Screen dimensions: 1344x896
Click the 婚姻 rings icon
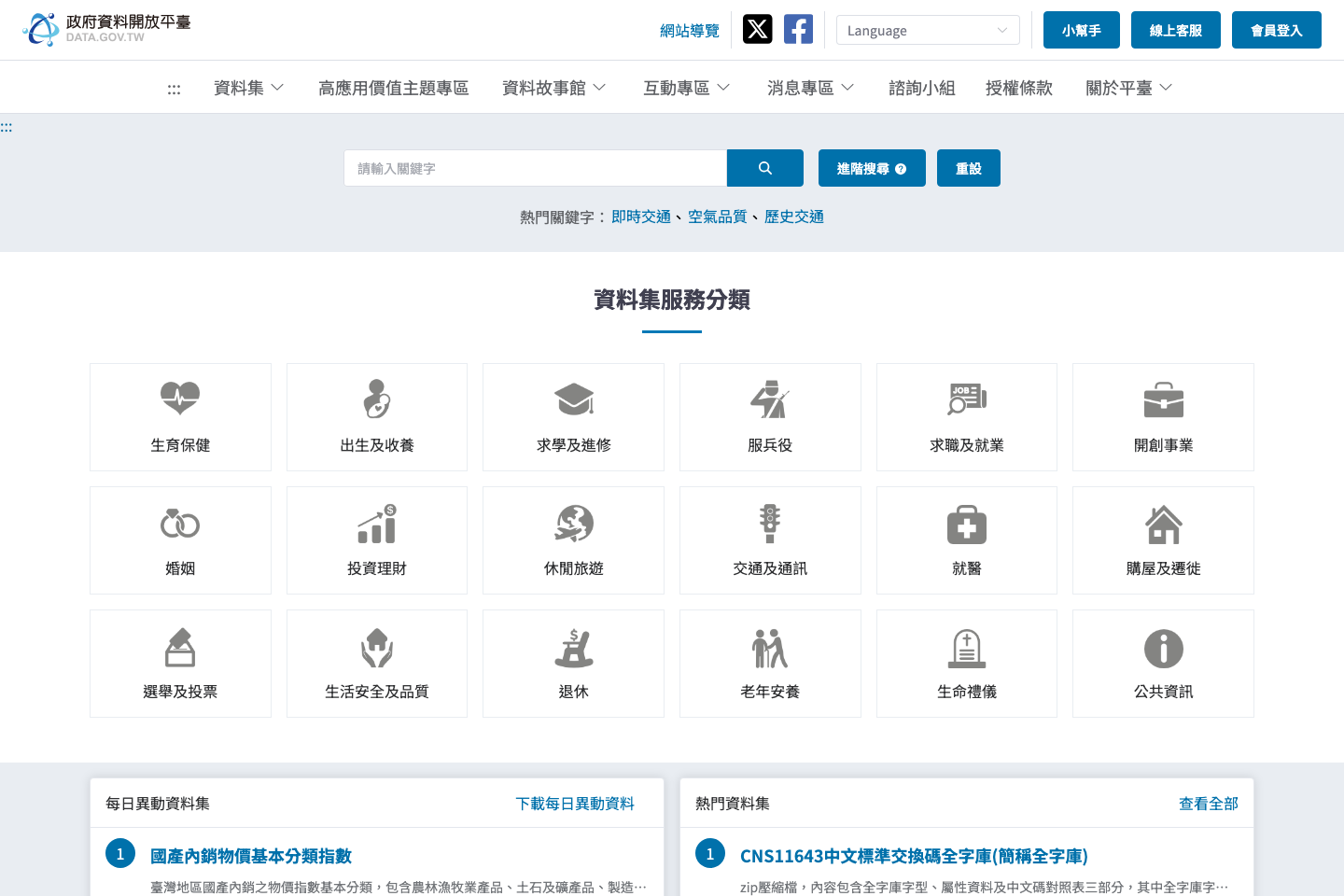click(x=180, y=523)
